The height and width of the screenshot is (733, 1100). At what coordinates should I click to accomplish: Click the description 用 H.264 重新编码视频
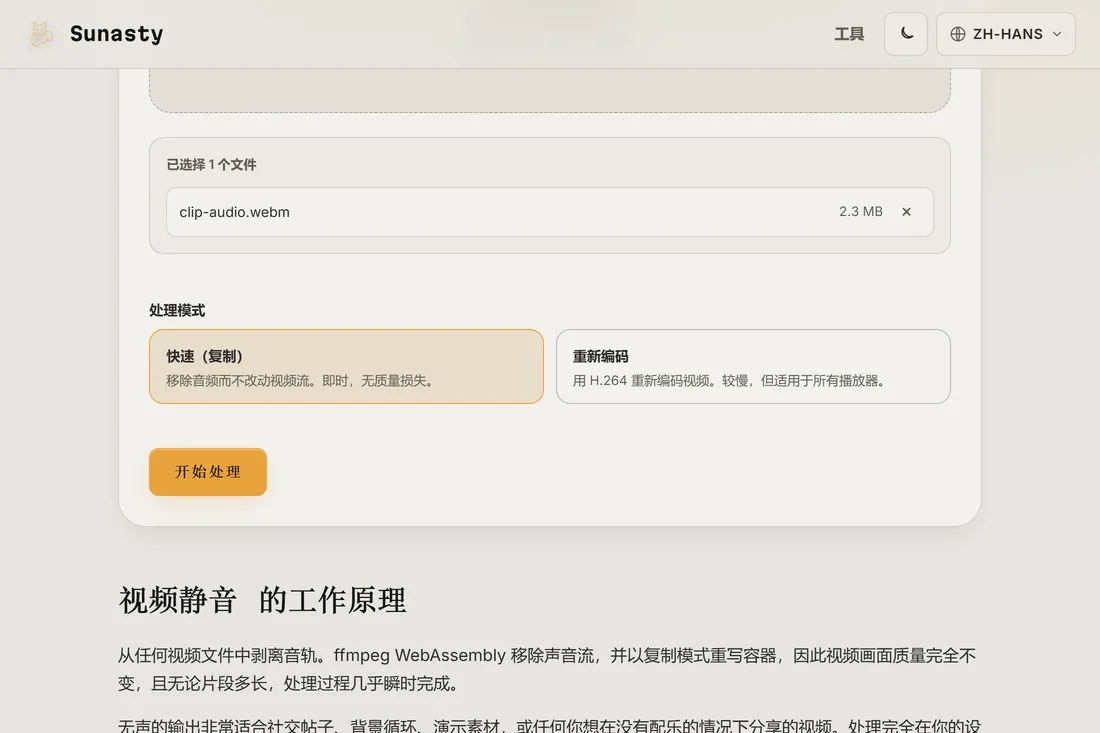(x=730, y=381)
